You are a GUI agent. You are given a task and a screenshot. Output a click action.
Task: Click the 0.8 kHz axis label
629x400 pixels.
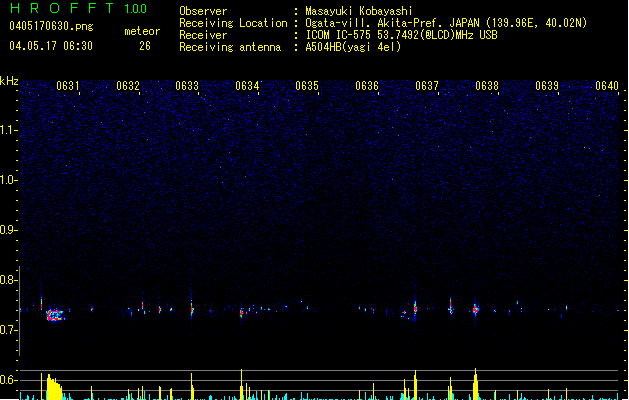[x=8, y=280]
